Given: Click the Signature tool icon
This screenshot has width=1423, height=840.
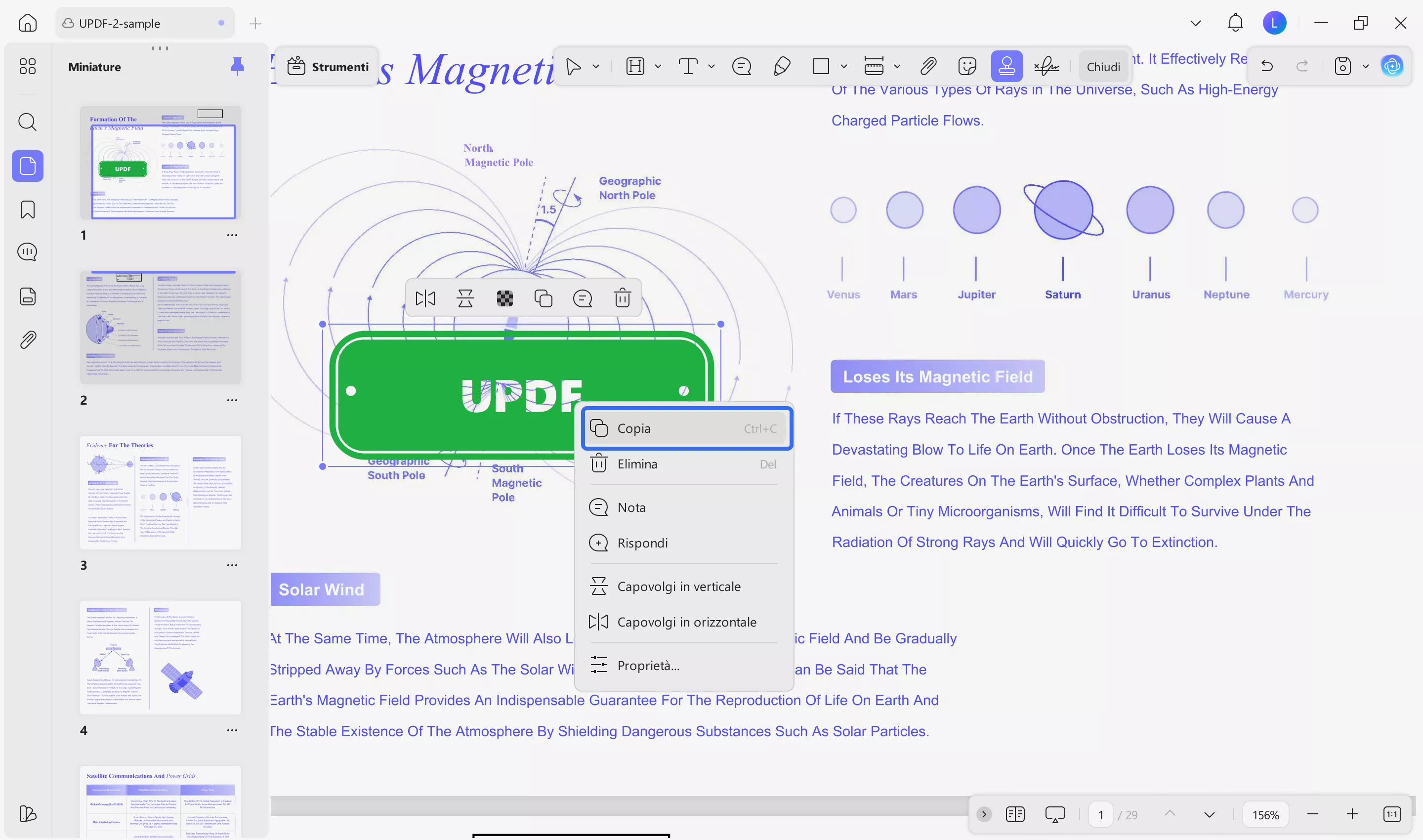Looking at the screenshot, I should [x=1046, y=67].
